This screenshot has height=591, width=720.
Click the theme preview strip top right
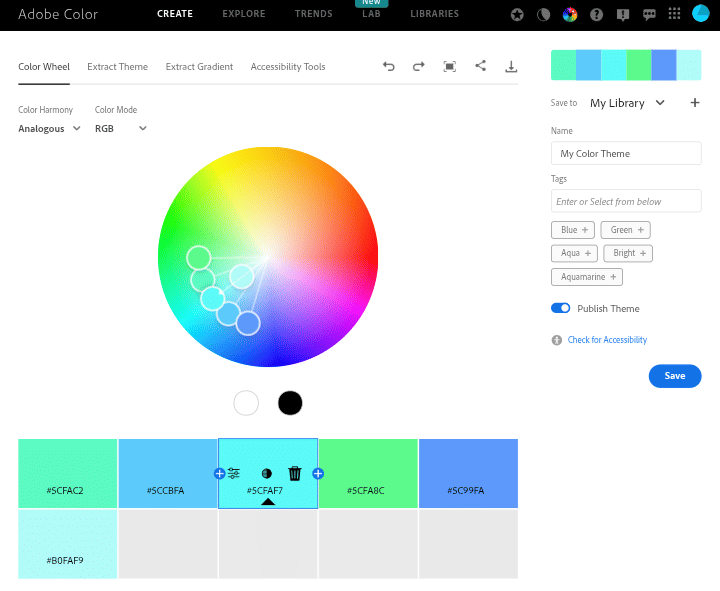(x=626, y=65)
